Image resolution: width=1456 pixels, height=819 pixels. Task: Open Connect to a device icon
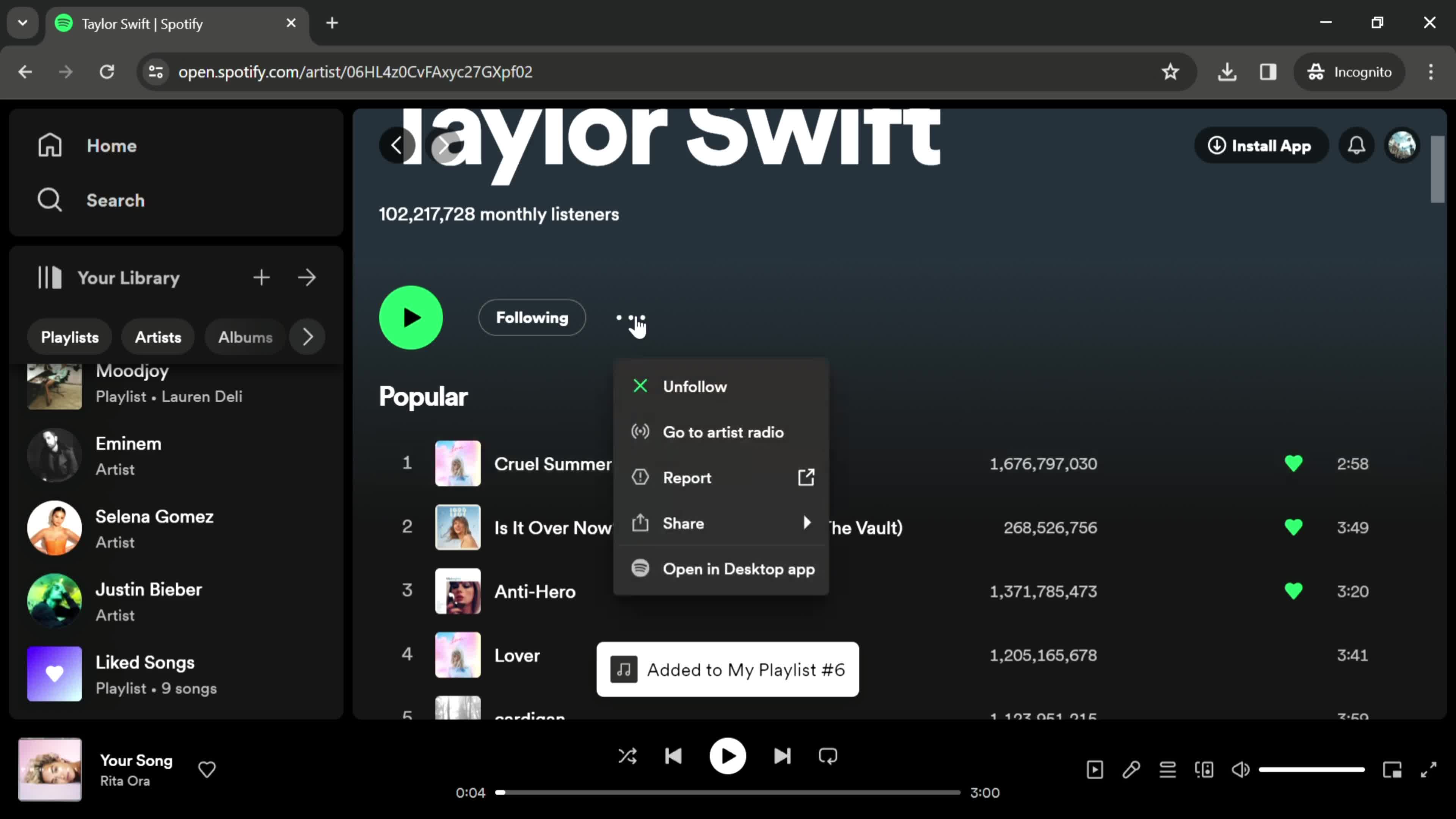coord(1204,770)
